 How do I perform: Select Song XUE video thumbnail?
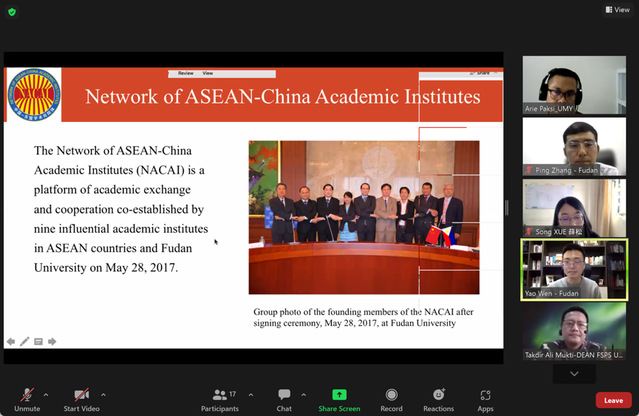574,208
